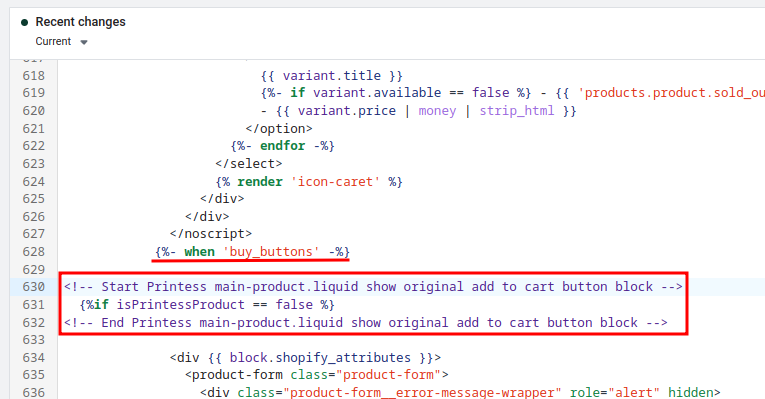Click the </select> closing tag

click(x=249, y=163)
